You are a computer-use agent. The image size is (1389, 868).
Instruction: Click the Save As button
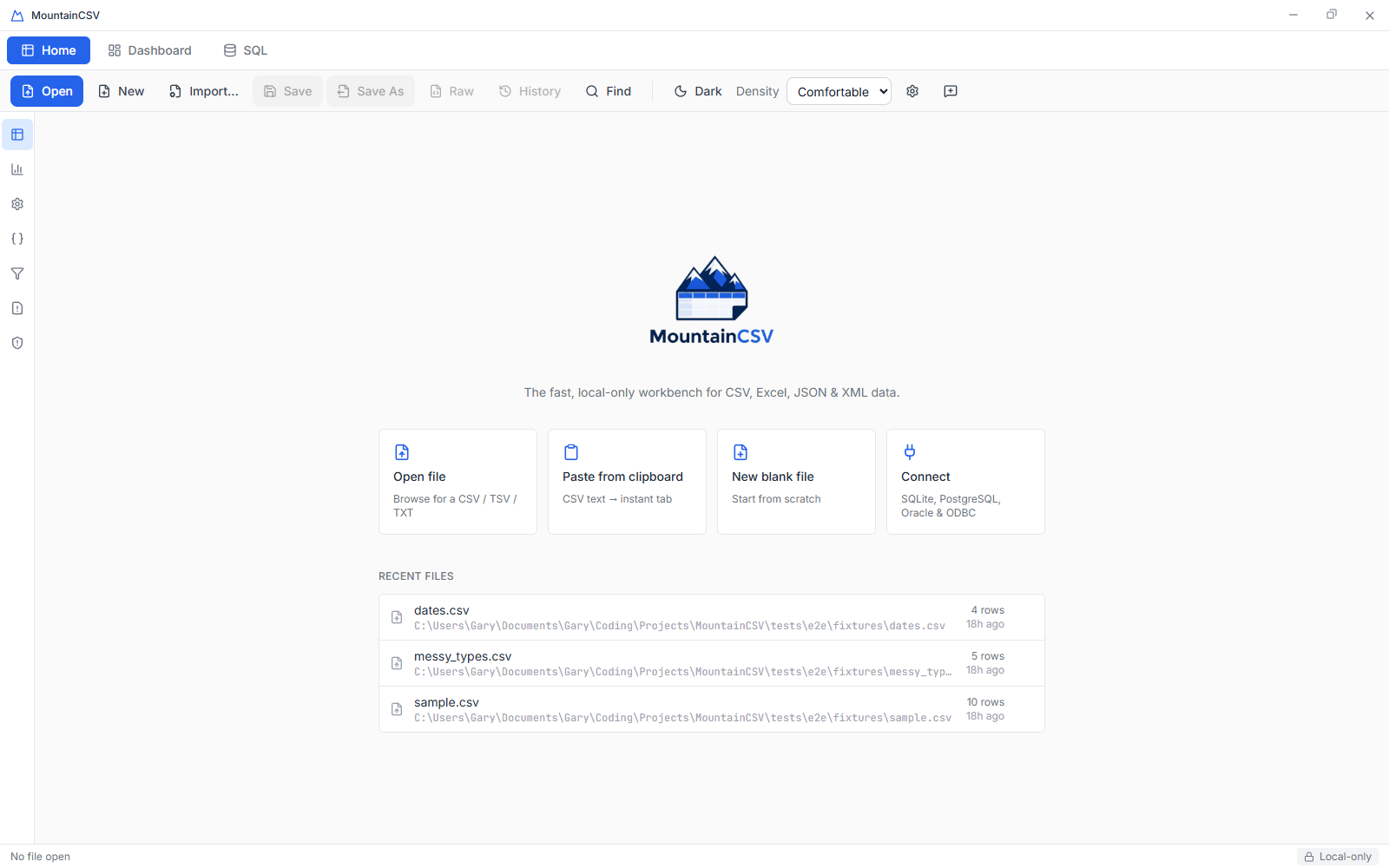click(x=371, y=91)
